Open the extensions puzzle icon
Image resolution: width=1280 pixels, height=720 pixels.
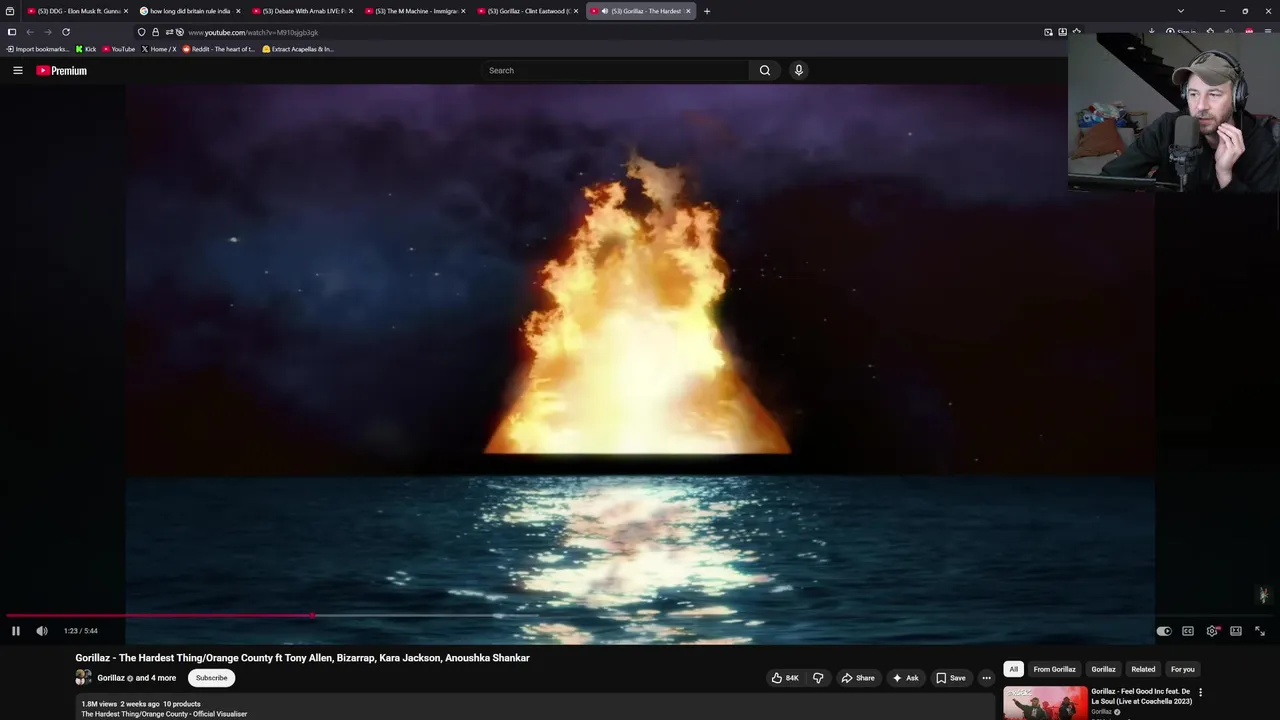[x=1210, y=32]
